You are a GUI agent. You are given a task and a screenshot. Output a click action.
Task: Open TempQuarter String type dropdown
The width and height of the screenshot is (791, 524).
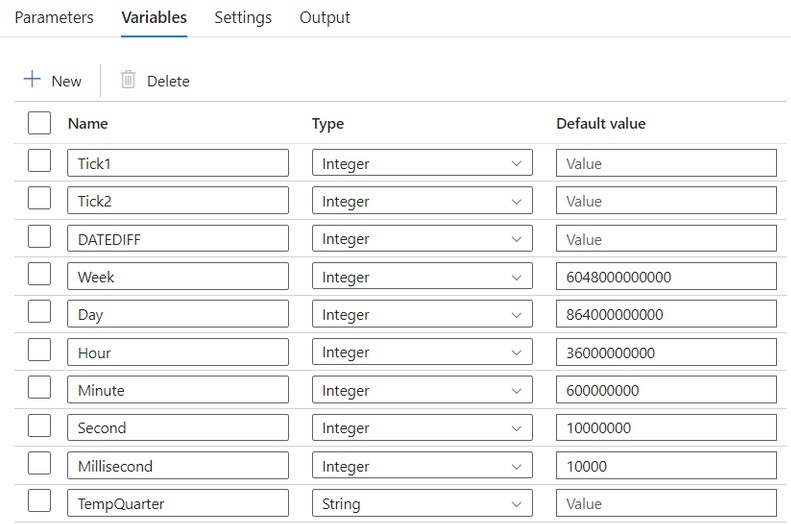click(422, 503)
